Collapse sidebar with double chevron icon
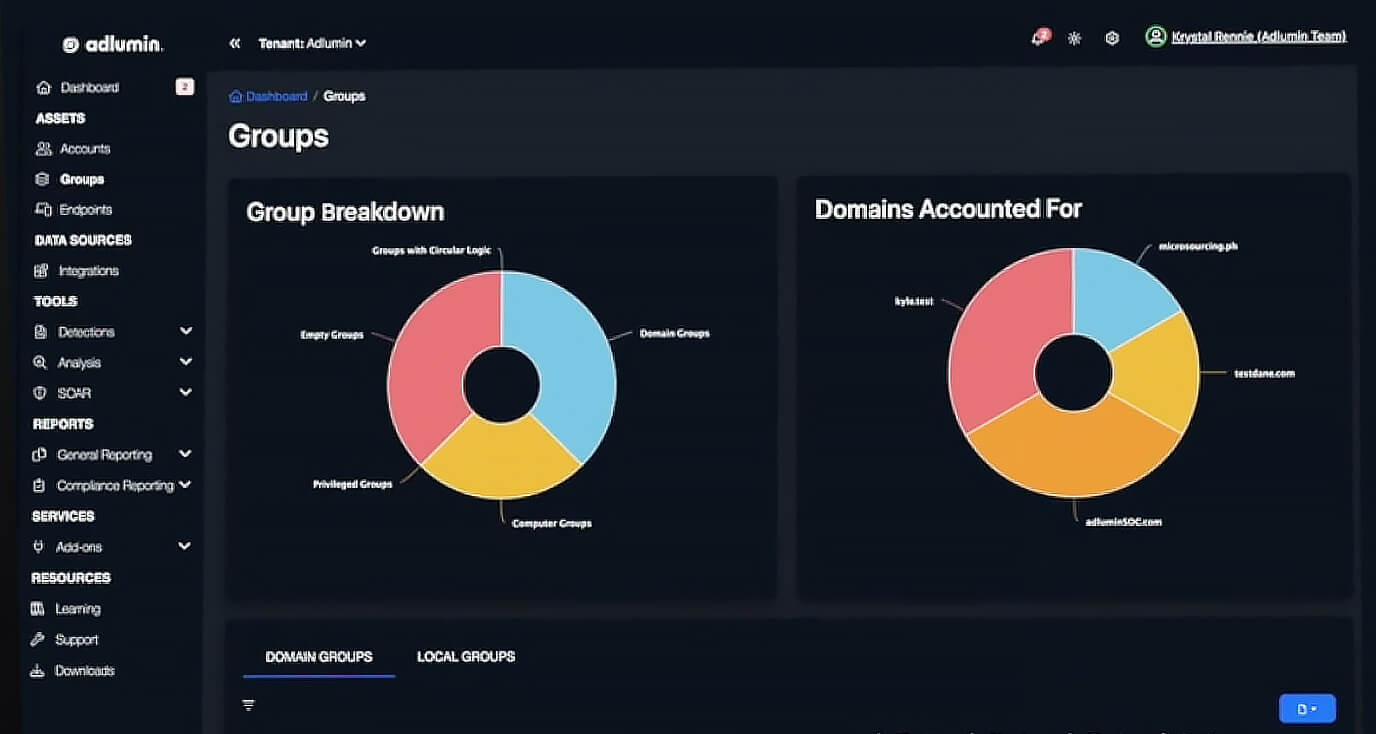Image resolution: width=1376 pixels, height=734 pixels. [x=235, y=43]
